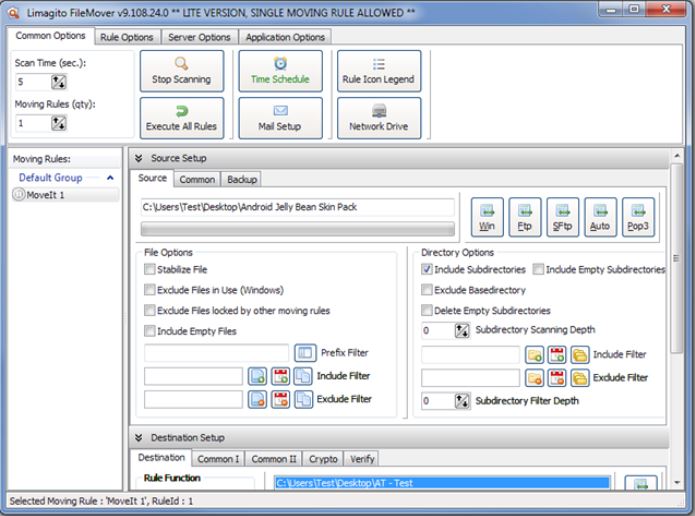Choose the SFtp source type
Image resolution: width=695 pixels, height=516 pixels.
pyautogui.click(x=562, y=217)
